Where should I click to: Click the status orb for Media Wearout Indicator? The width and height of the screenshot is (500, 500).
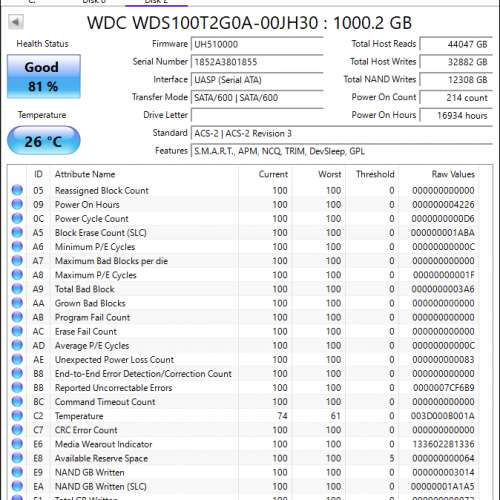point(17,444)
